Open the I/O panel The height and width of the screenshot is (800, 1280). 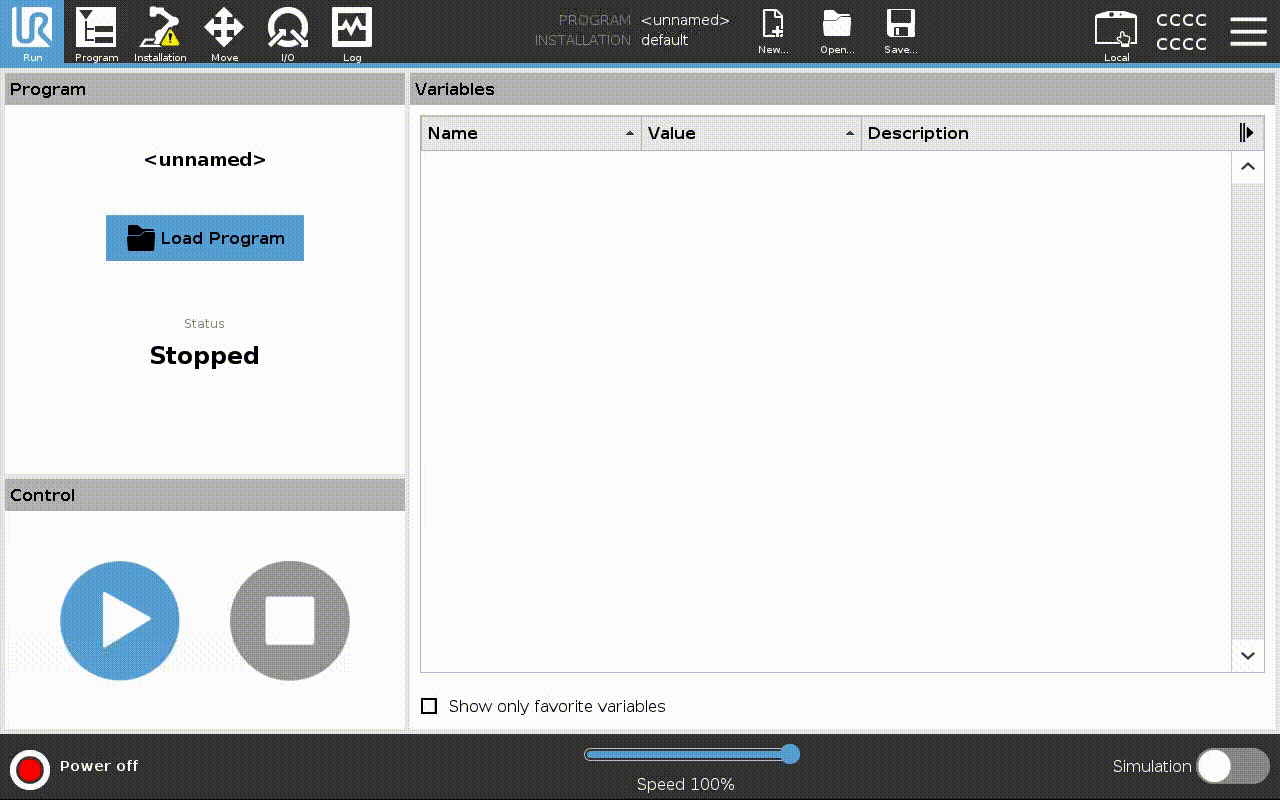coord(288,32)
